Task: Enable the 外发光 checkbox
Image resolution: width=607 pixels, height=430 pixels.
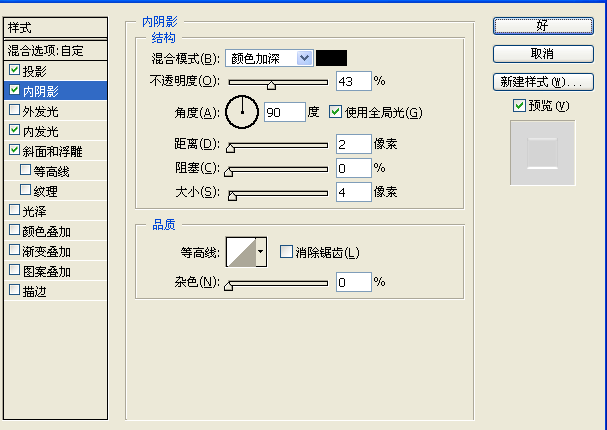Action: tap(14, 110)
